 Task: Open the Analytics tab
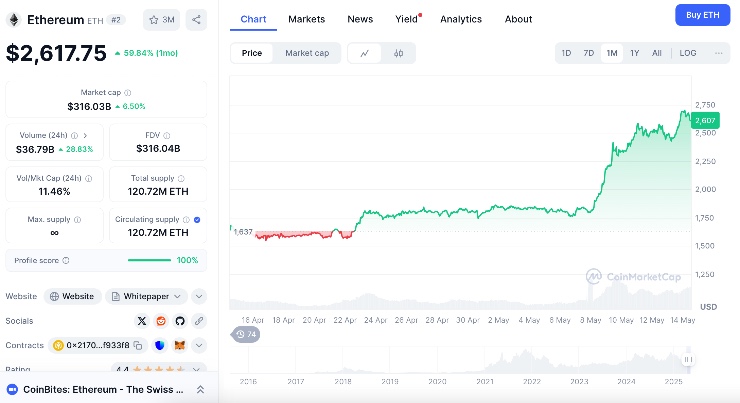(x=461, y=19)
